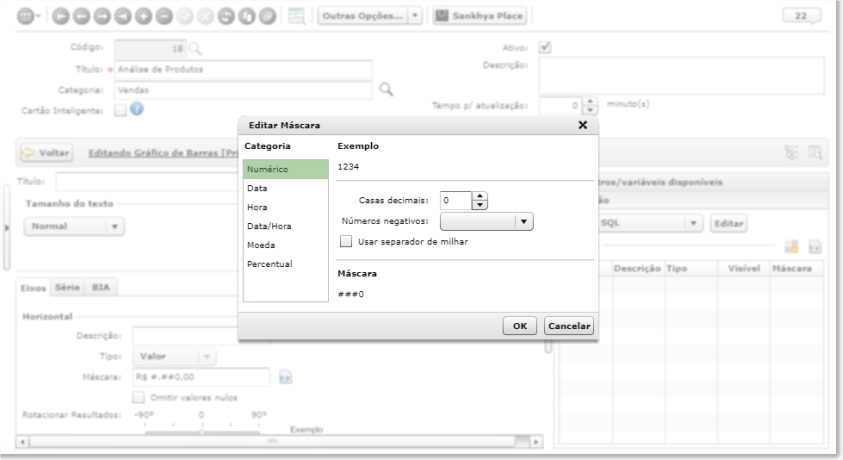
Task: Click the tree structure icon near Voltar bar
Action: 791,153
